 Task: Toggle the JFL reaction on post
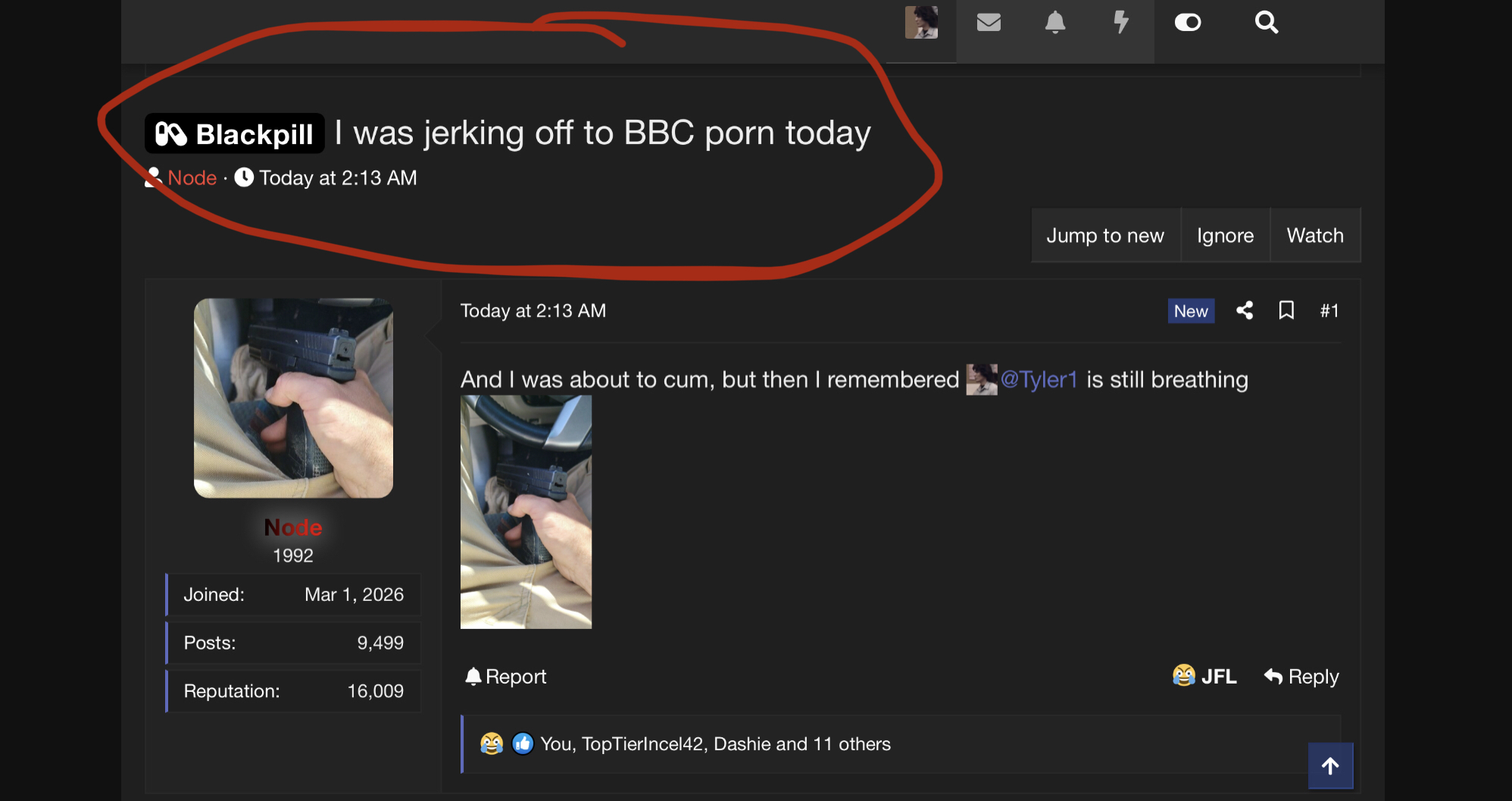point(1204,677)
